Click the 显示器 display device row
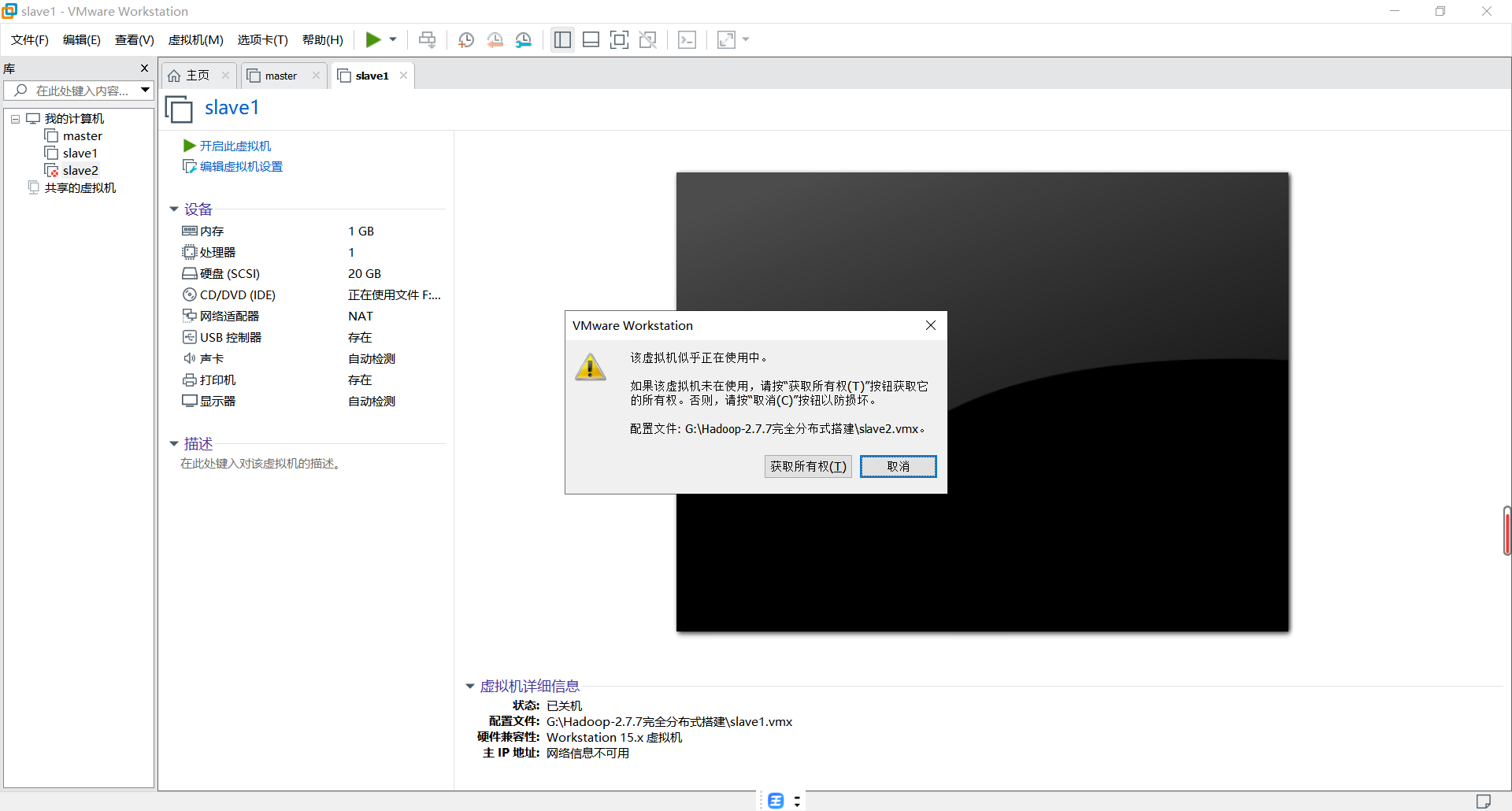1512x811 pixels. [313, 401]
